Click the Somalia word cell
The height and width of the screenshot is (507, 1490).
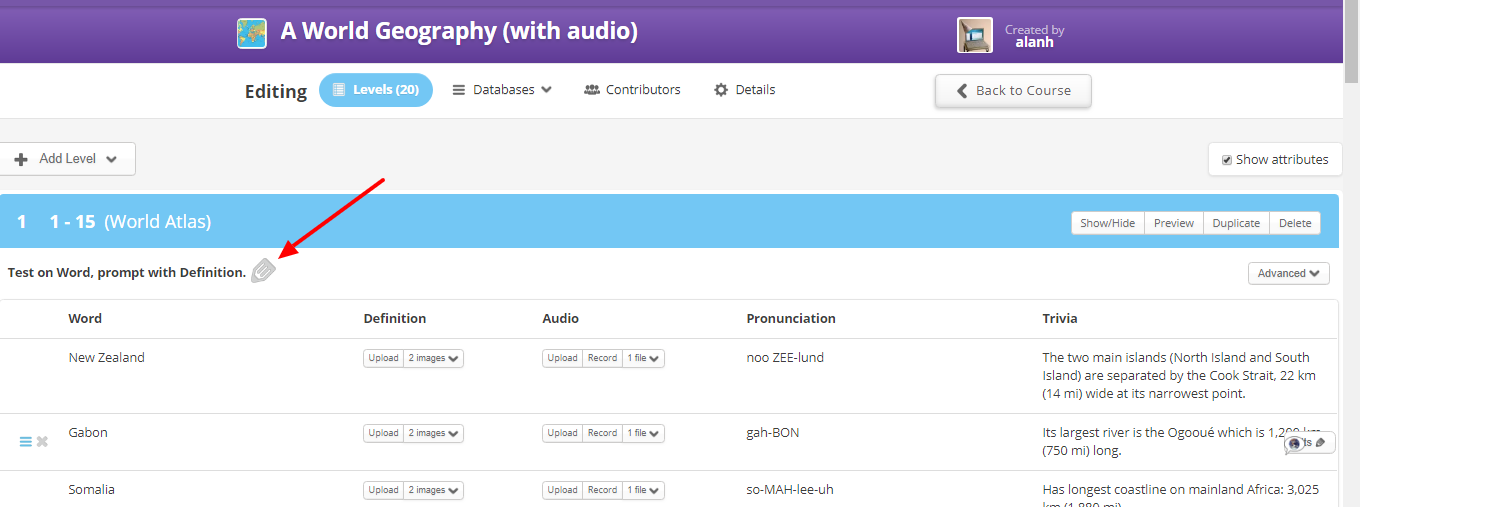coord(91,489)
